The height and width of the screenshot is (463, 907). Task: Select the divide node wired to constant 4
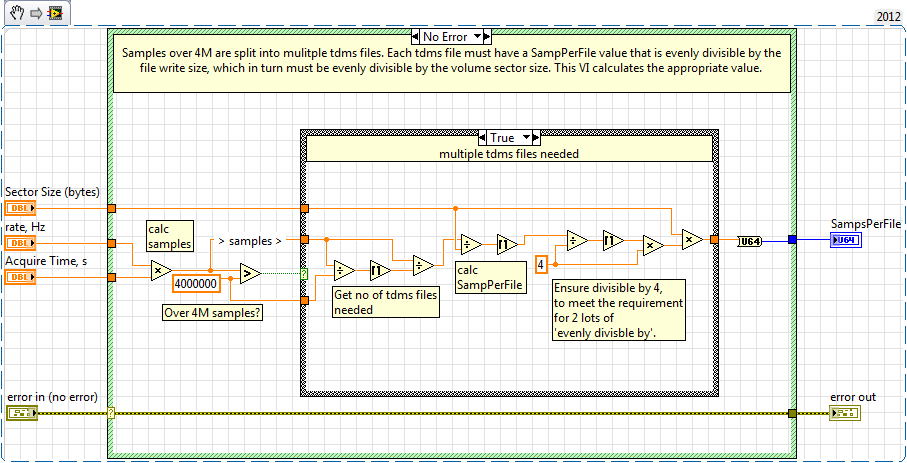tap(576, 240)
